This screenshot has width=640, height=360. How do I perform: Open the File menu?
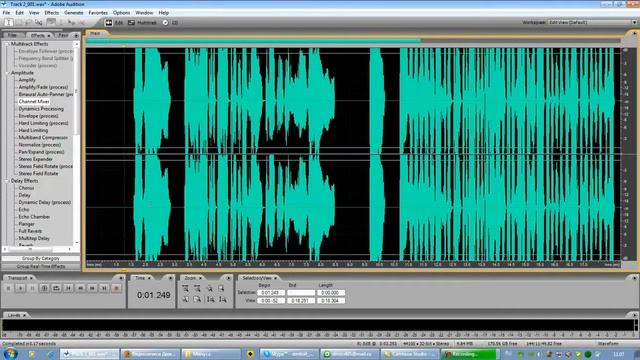6,13
